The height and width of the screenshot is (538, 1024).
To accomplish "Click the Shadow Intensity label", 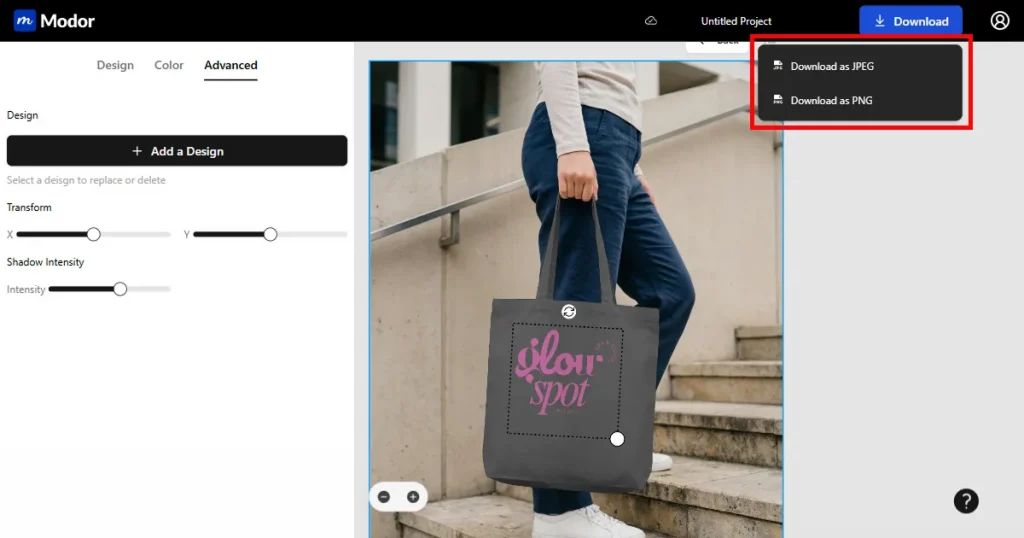I will tap(45, 262).
